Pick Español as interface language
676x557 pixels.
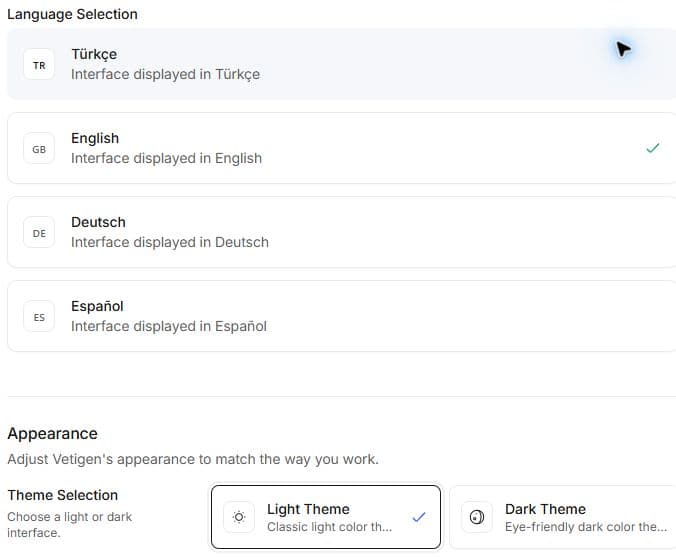341,316
